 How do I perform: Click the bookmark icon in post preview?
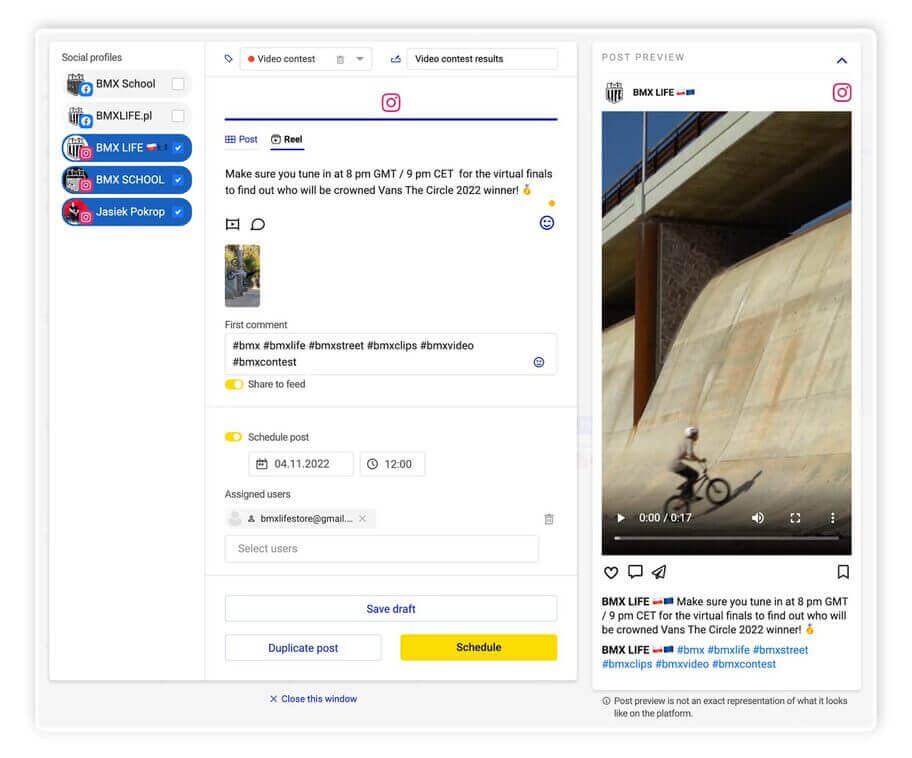click(x=842, y=572)
